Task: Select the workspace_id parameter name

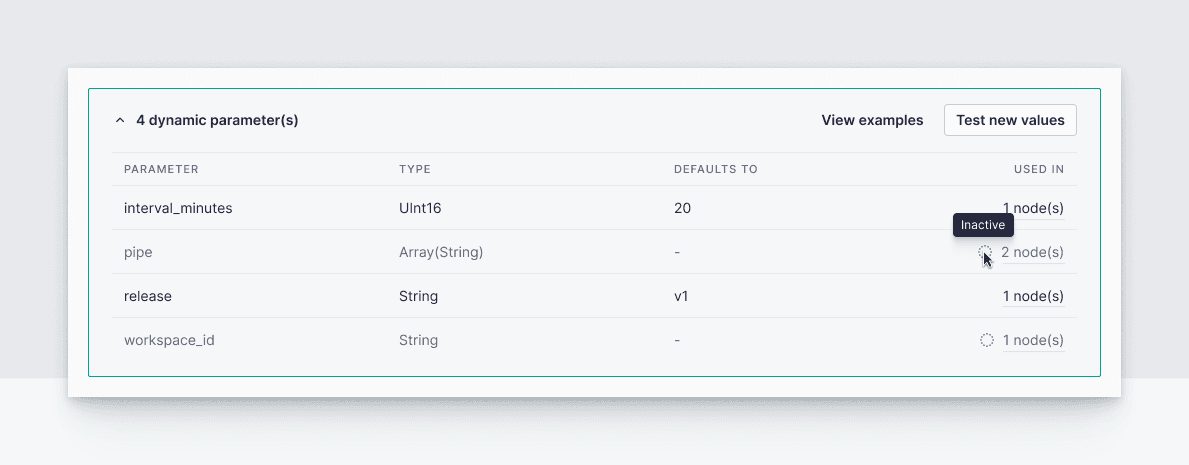Action: (x=169, y=340)
